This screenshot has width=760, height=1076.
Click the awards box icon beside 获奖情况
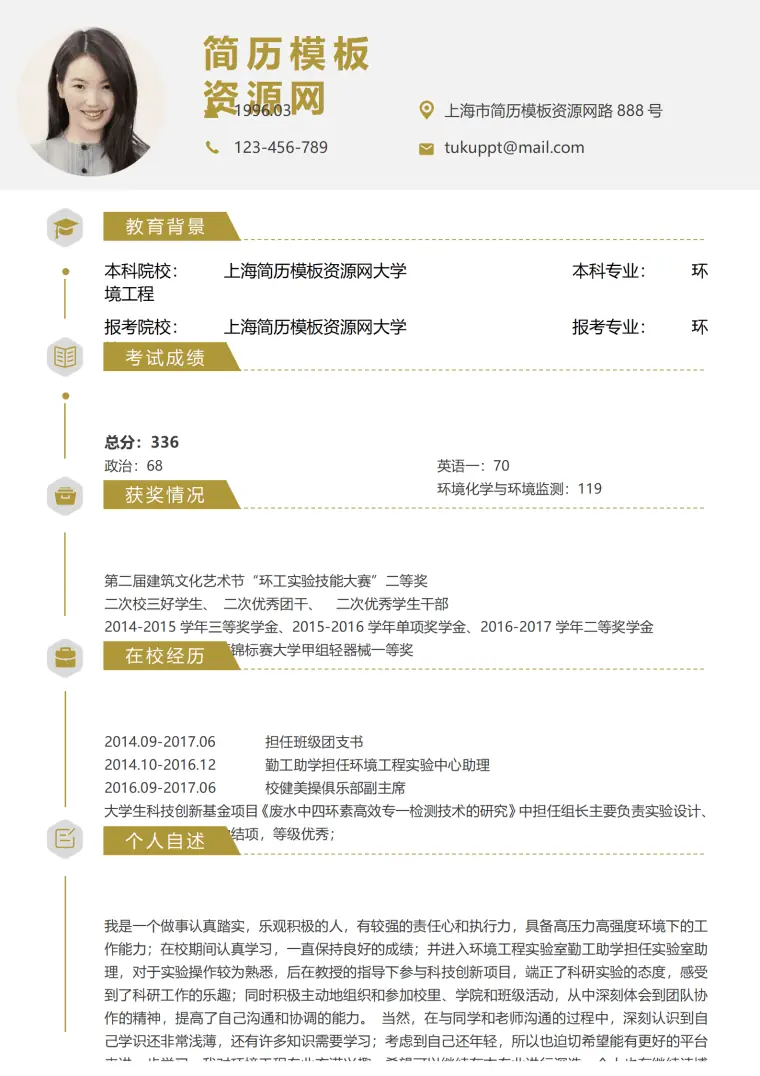tap(65, 495)
